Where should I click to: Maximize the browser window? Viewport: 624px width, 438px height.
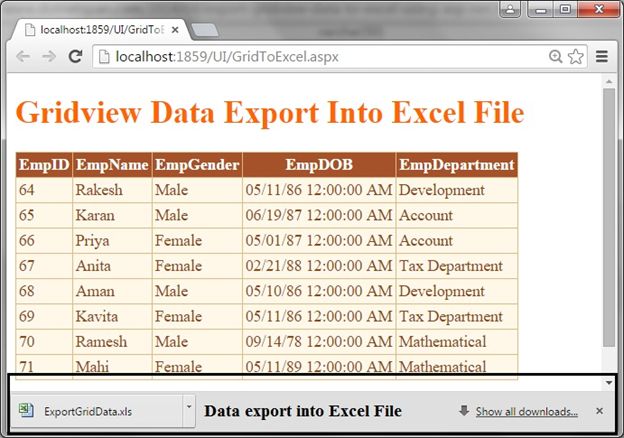point(565,9)
